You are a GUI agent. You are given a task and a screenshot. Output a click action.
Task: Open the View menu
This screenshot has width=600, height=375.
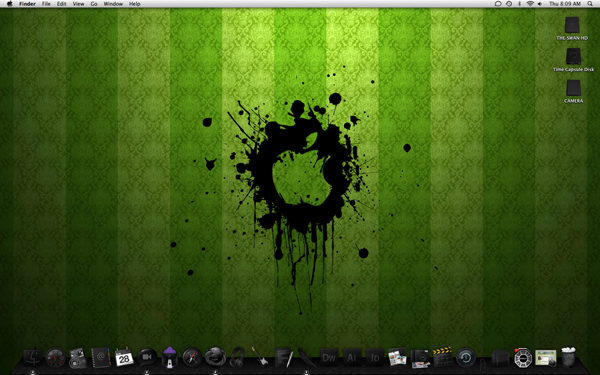click(x=78, y=4)
